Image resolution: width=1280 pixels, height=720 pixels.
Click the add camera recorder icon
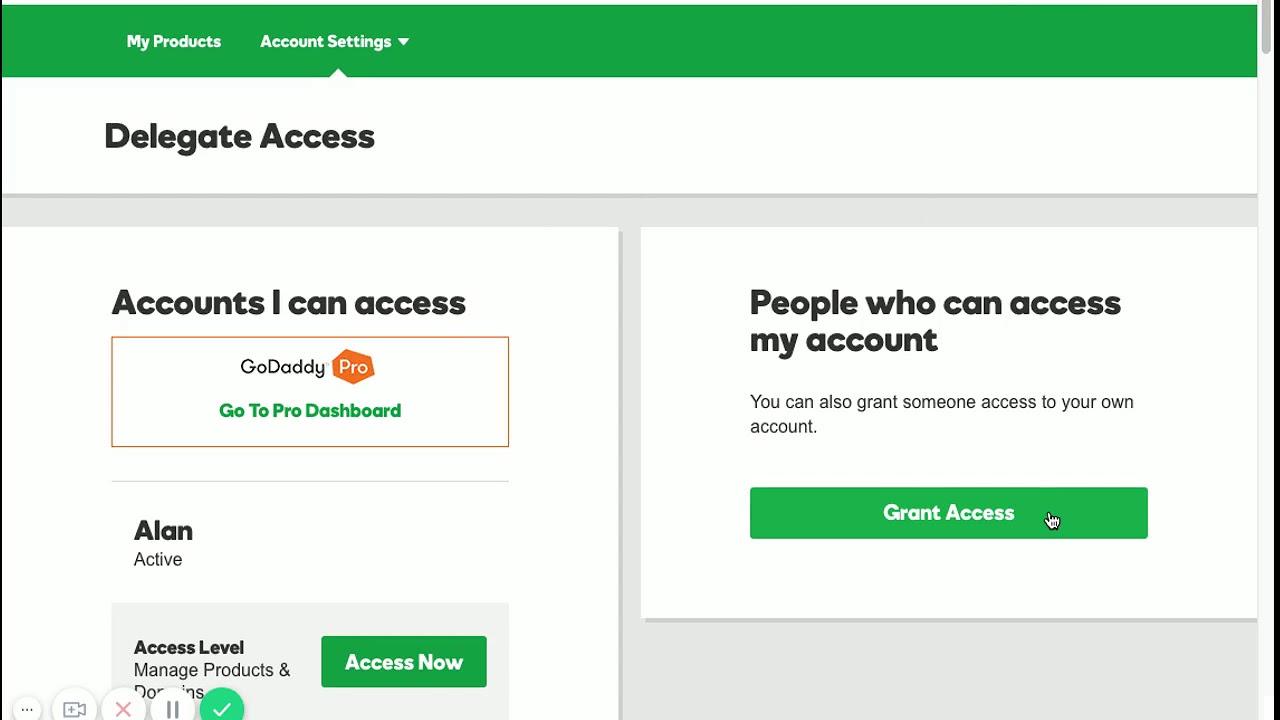[x=75, y=710]
